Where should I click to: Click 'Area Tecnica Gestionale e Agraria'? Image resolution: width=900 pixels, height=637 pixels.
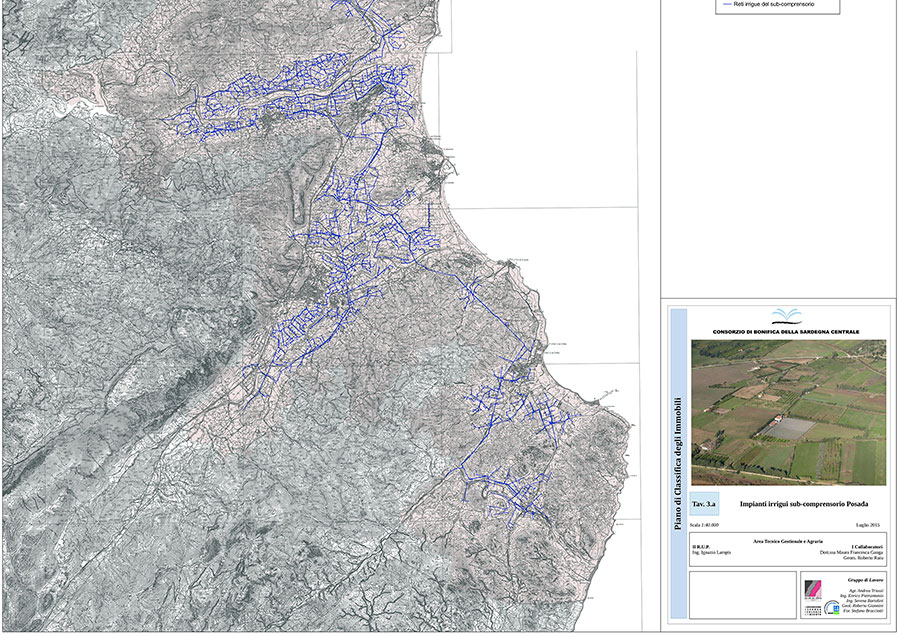788,541
